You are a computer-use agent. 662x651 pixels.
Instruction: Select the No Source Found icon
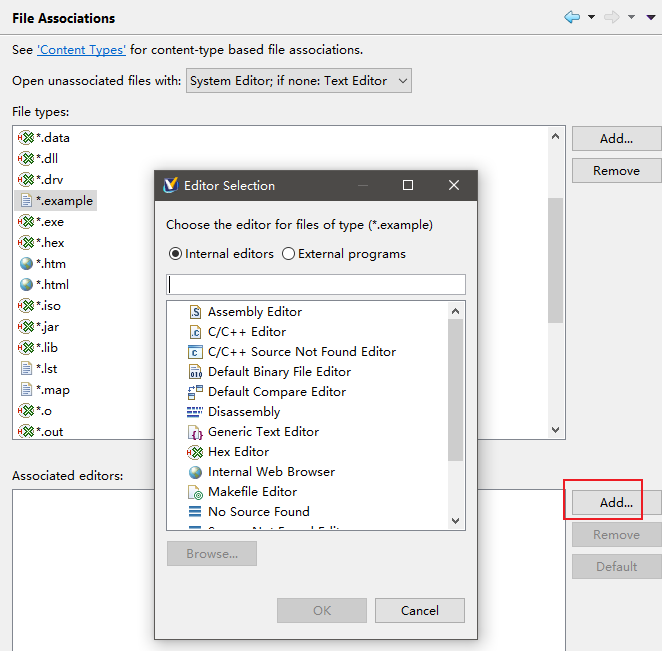tap(195, 512)
